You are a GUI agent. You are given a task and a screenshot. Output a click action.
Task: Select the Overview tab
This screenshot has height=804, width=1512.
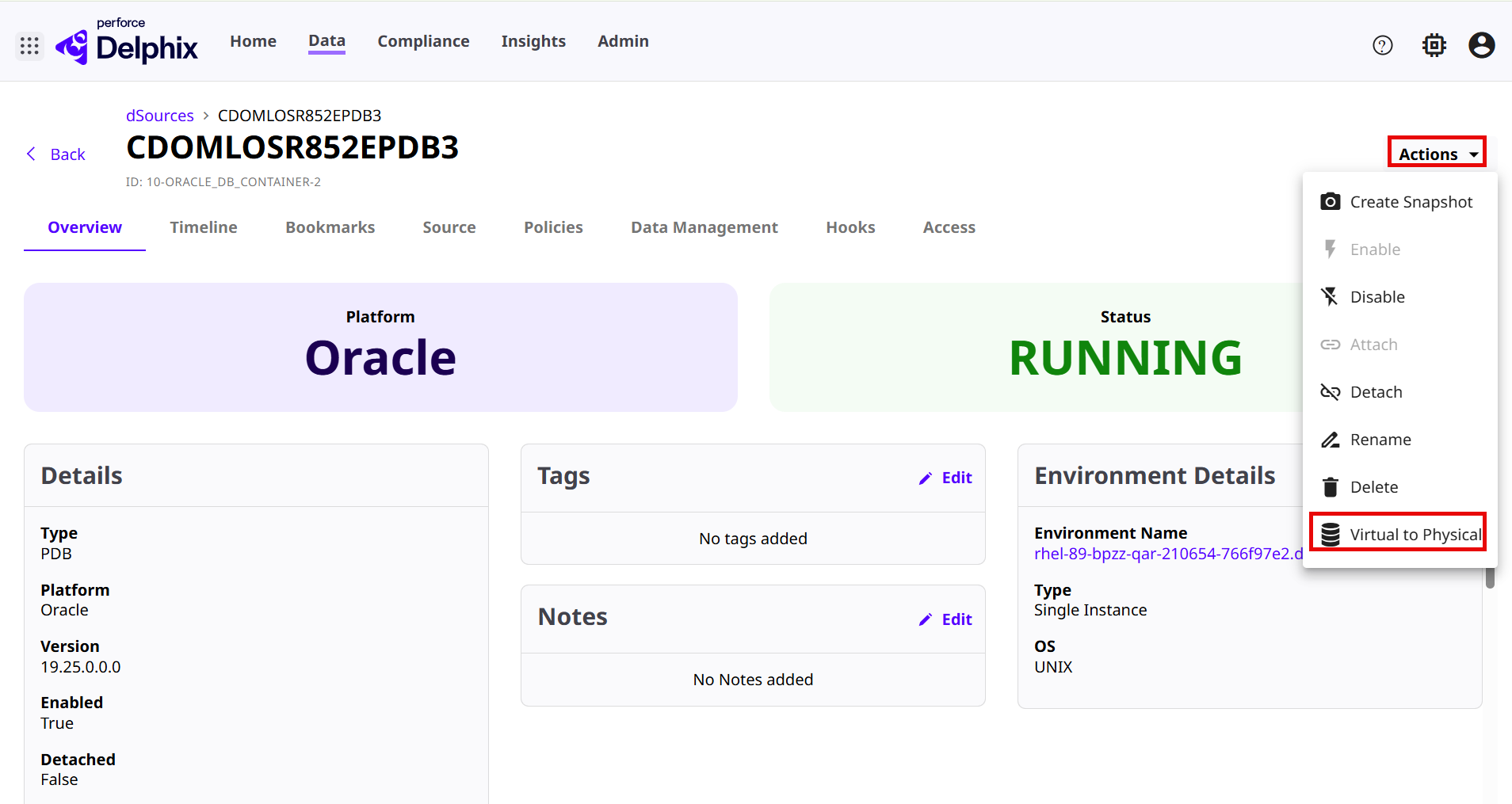tap(85, 227)
